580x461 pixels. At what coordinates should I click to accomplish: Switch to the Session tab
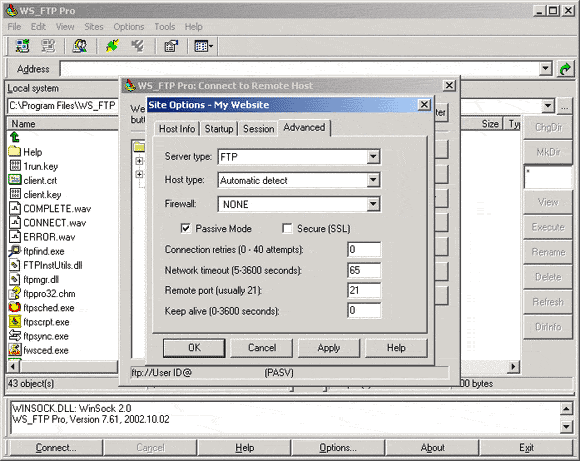click(259, 129)
